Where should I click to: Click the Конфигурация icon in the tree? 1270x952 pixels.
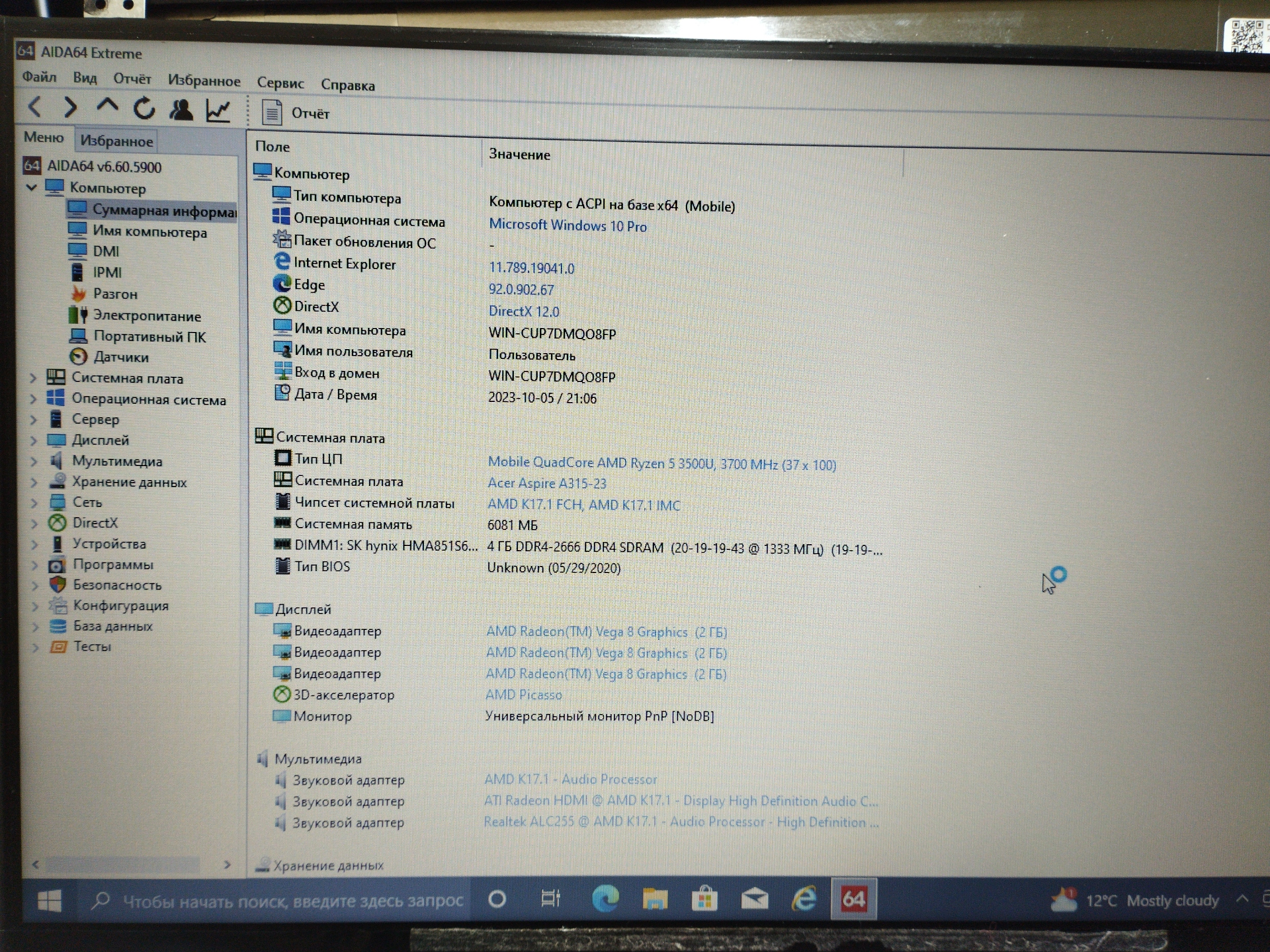(58, 605)
